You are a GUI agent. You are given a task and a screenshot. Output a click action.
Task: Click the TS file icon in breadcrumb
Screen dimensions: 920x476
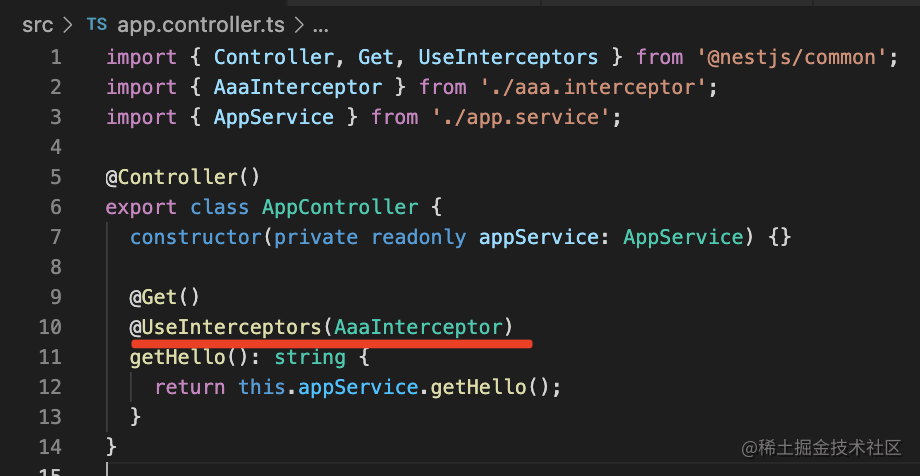coord(97,24)
